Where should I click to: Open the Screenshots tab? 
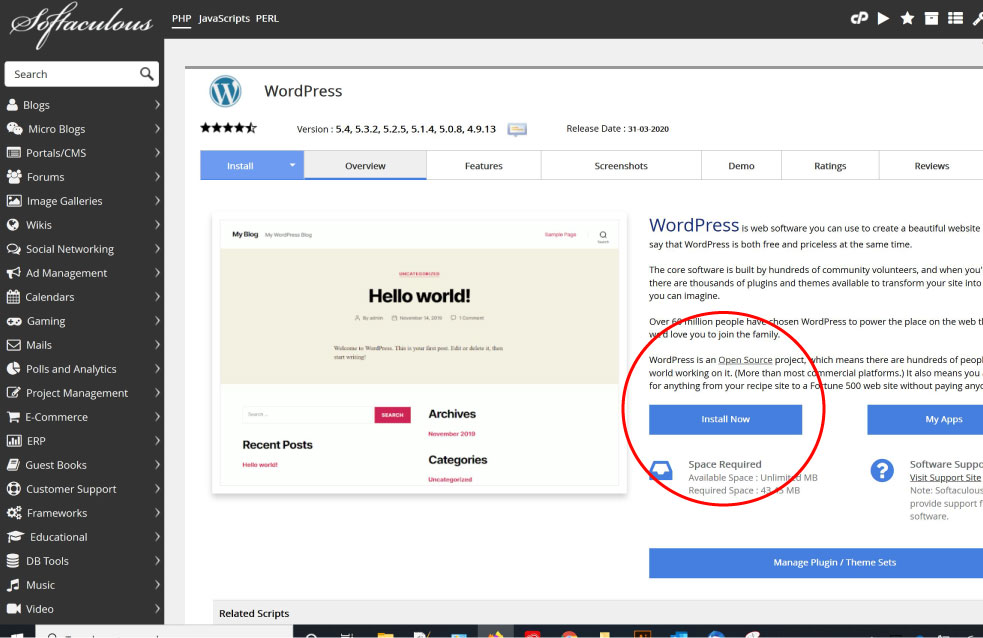(x=621, y=165)
